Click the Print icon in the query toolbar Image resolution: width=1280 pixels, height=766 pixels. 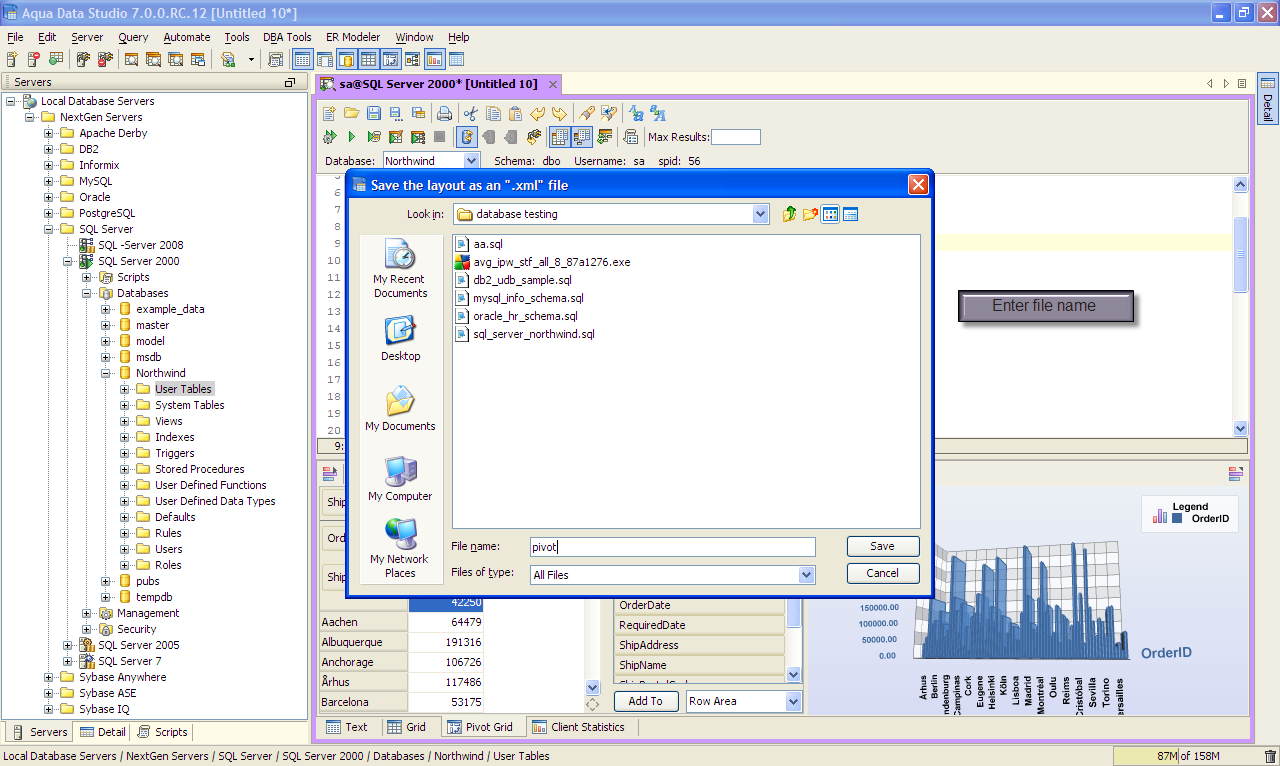pyautogui.click(x=444, y=113)
